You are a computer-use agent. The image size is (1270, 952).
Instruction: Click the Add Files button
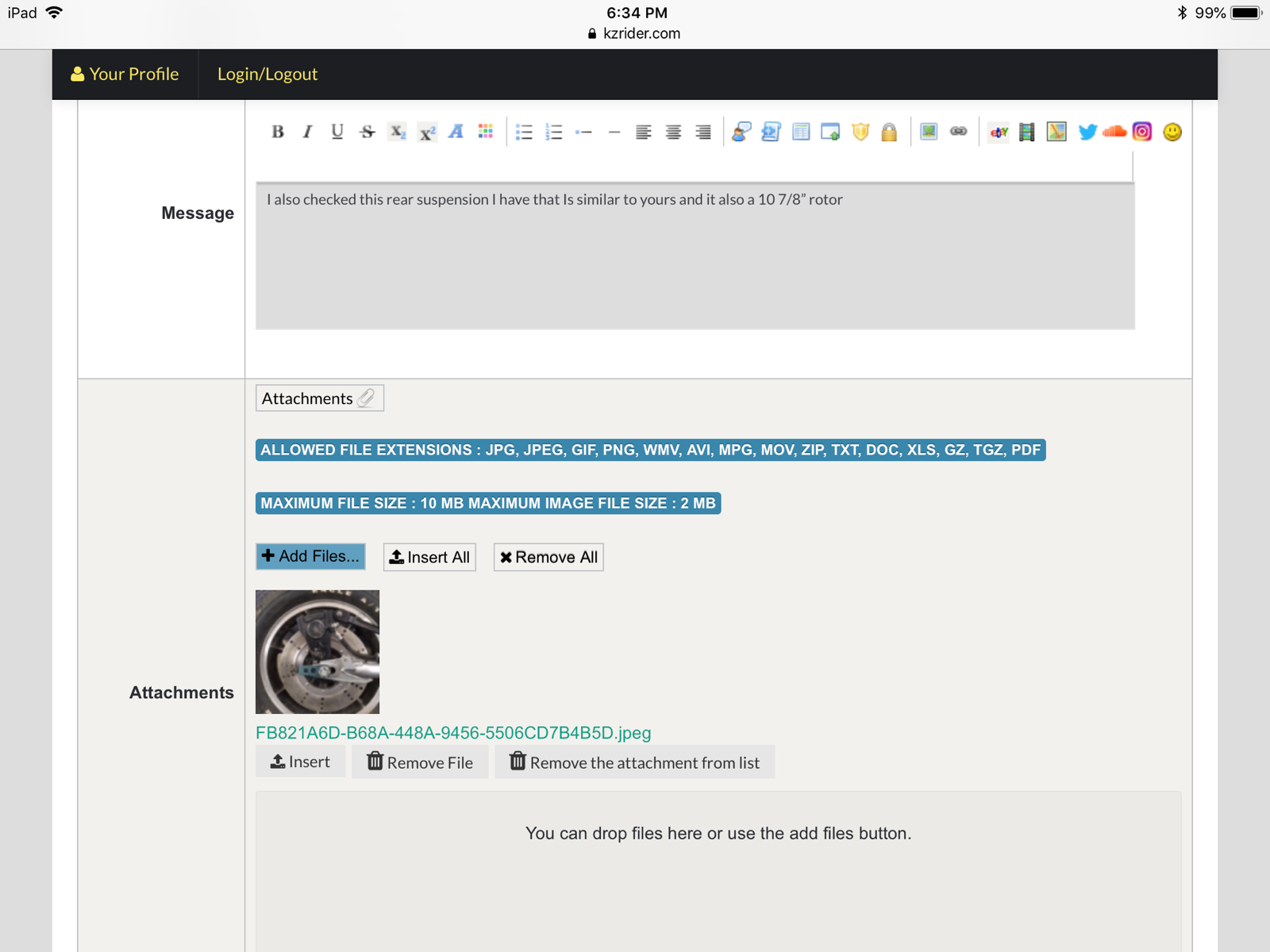click(310, 557)
